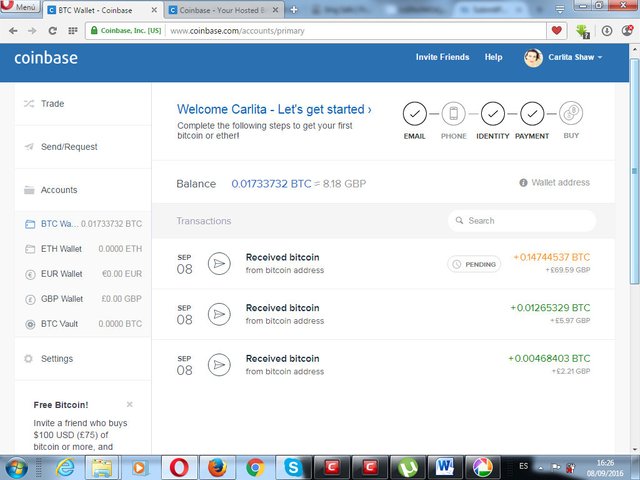This screenshot has height=480, width=640.
Task: Open Microsoft Word from the taskbar
Action: [444, 468]
